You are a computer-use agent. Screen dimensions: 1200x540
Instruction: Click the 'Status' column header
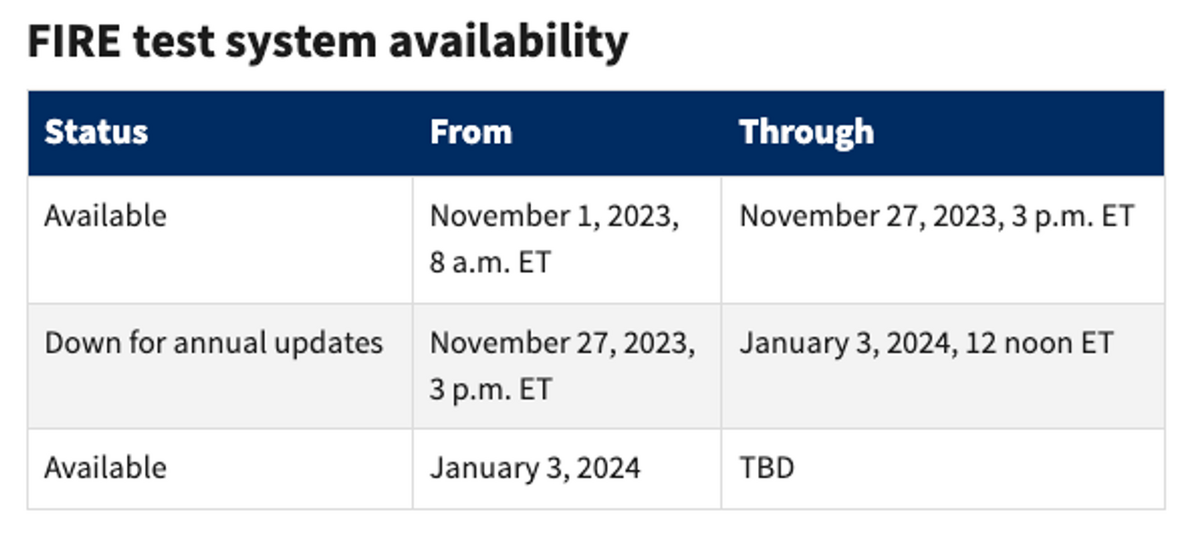(96, 132)
